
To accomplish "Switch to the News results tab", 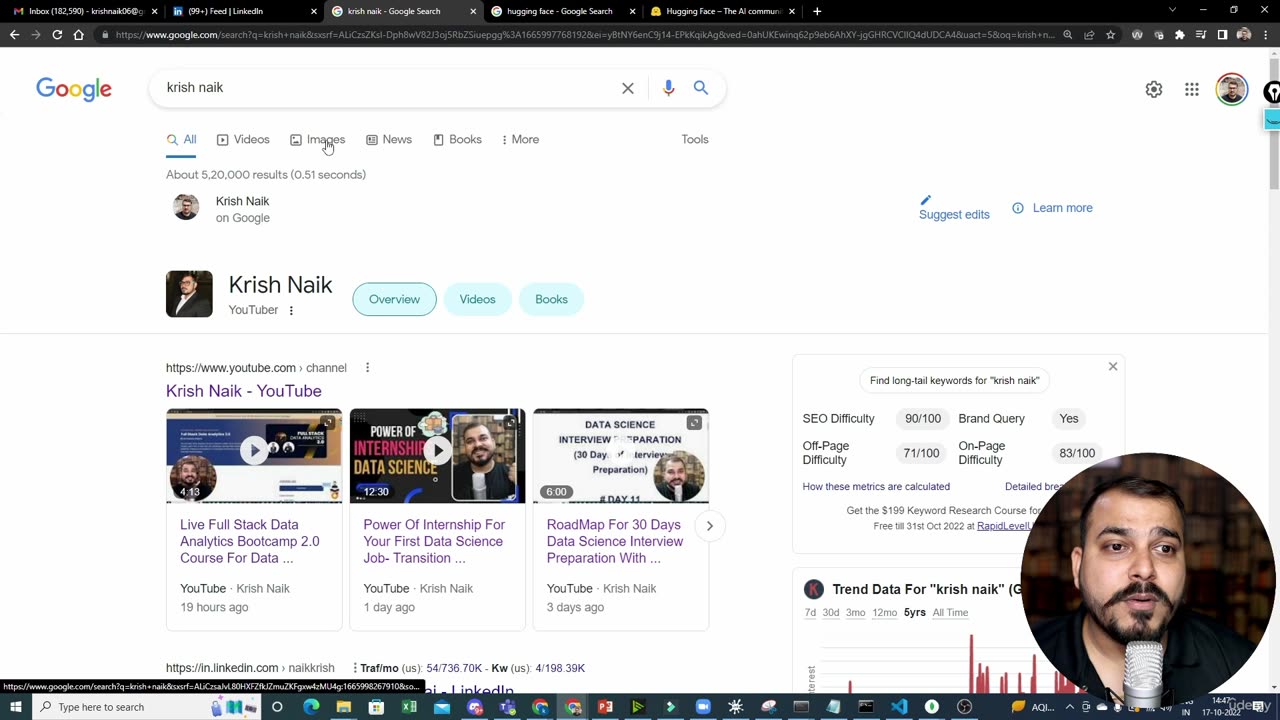I will [x=389, y=140].
